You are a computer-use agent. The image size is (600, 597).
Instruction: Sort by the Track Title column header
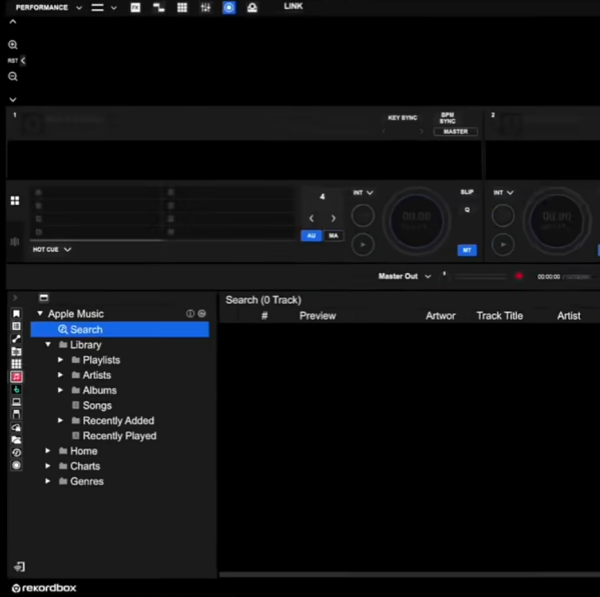[499, 316]
